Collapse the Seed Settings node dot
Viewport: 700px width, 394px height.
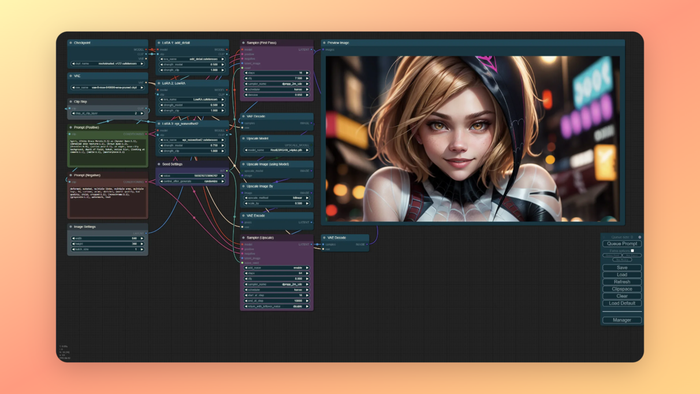point(159,164)
